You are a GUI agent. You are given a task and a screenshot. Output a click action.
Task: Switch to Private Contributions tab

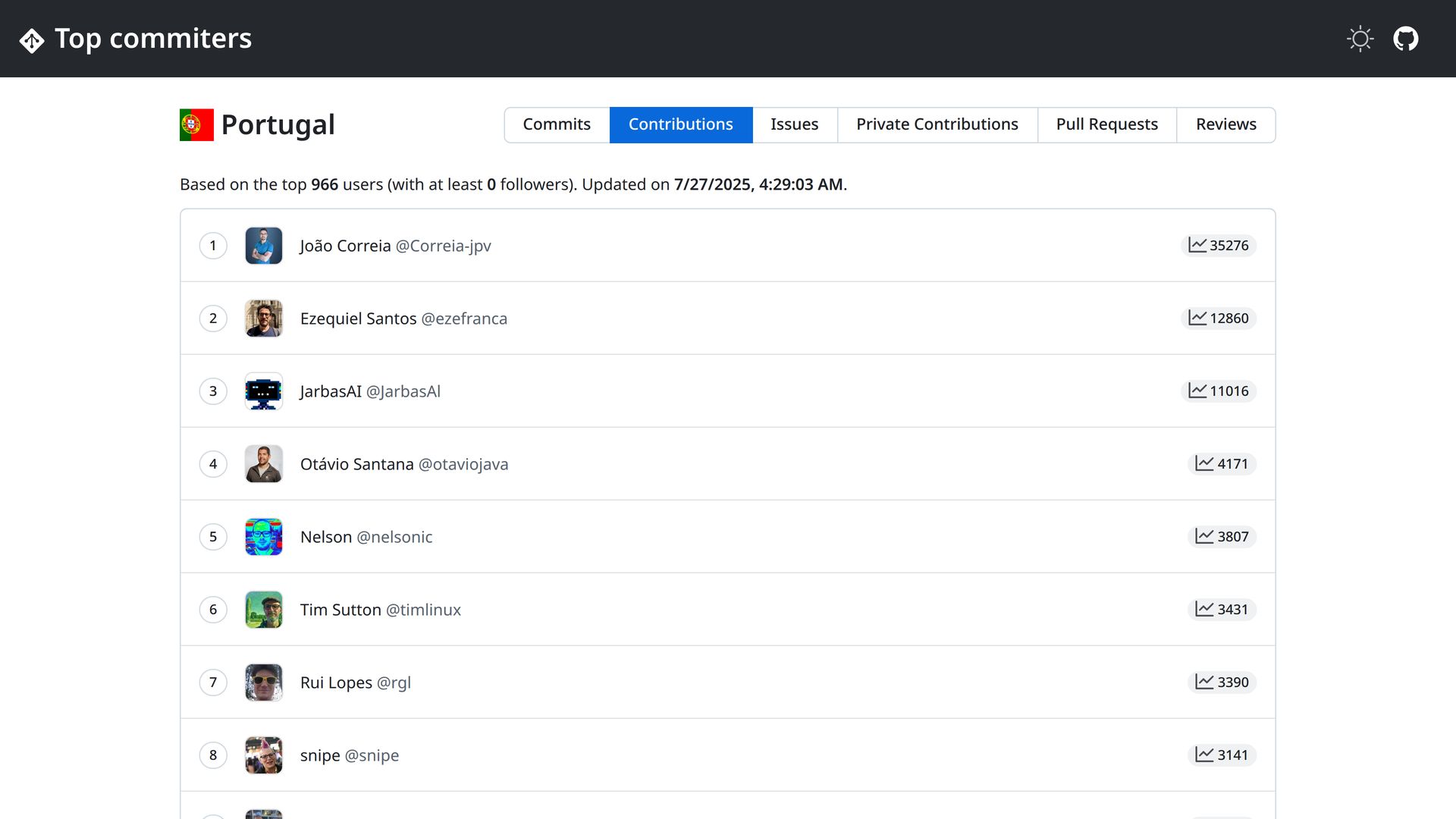(x=937, y=124)
